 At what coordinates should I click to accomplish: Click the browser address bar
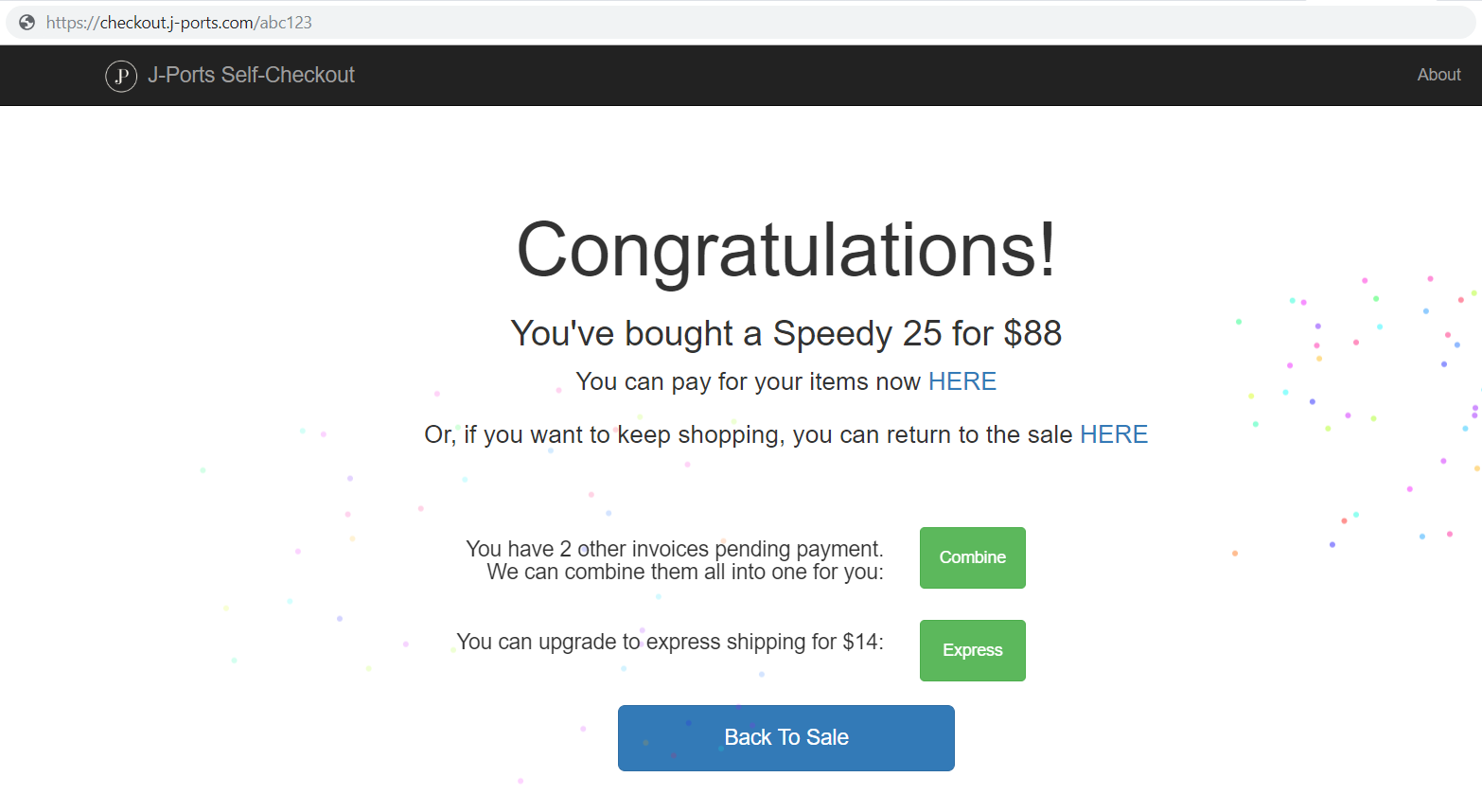379,21
